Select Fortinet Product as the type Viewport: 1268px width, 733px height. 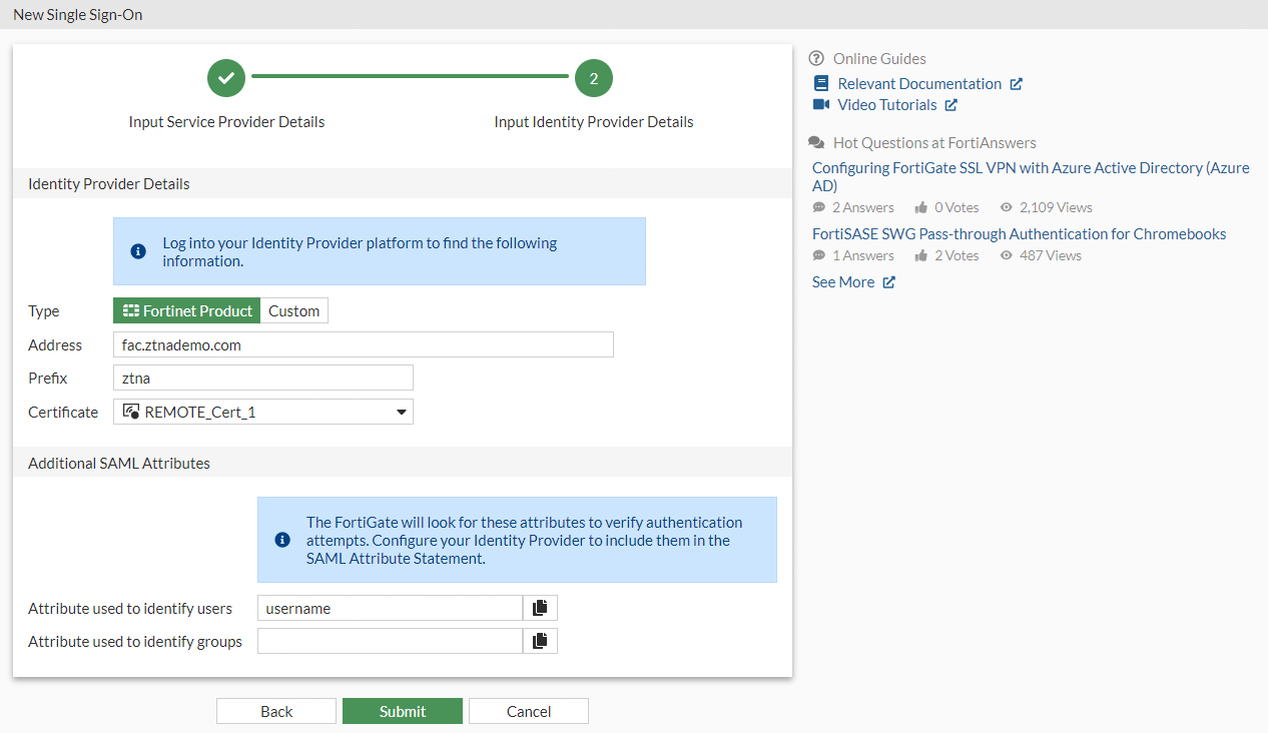click(x=187, y=311)
